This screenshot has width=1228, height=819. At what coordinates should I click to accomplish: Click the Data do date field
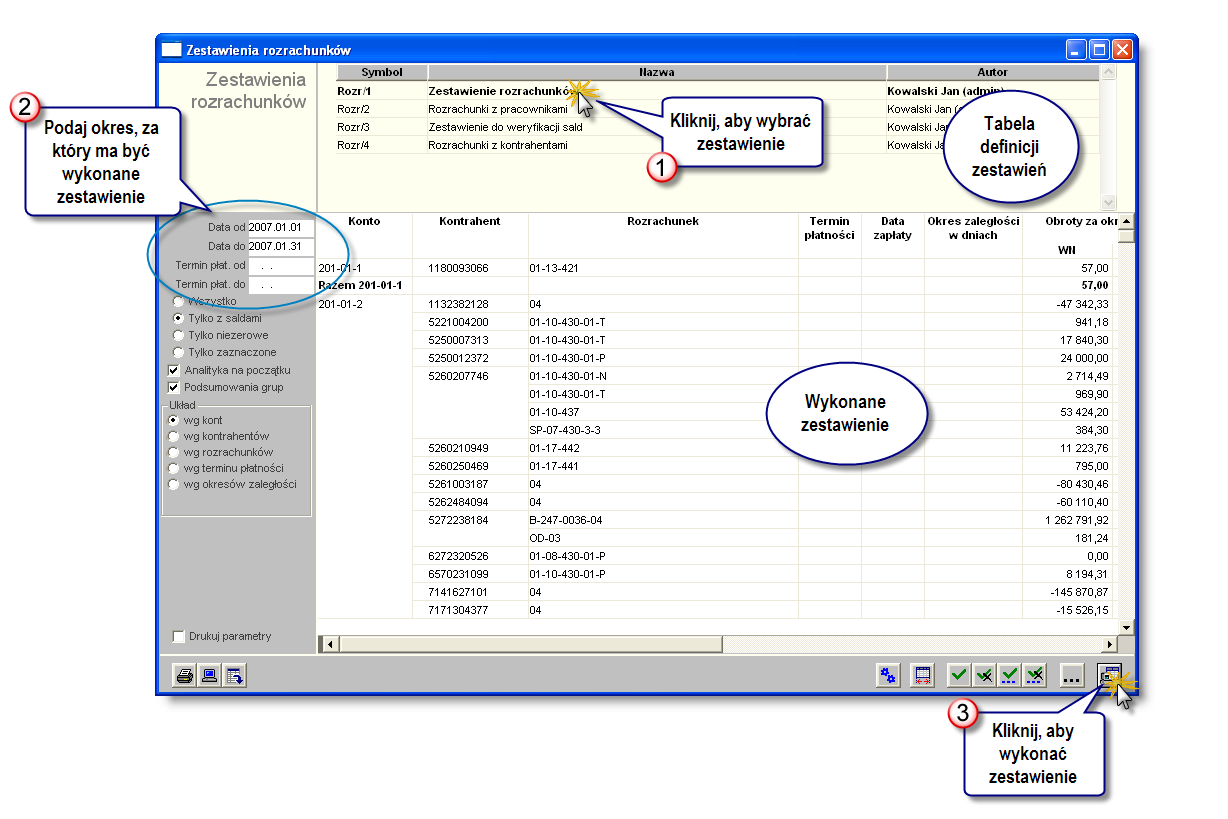pos(281,247)
